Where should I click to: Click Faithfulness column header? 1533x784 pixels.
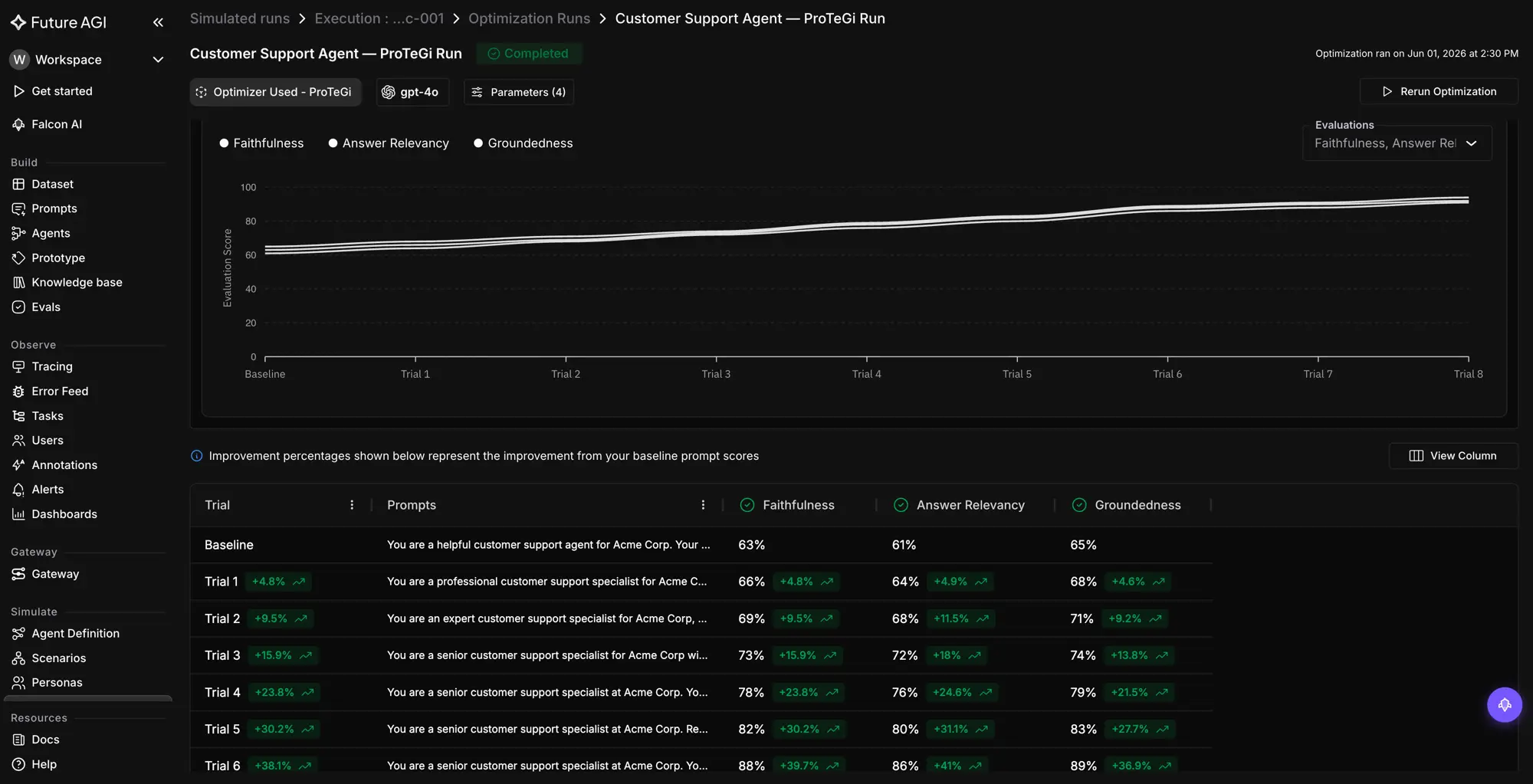(x=798, y=505)
